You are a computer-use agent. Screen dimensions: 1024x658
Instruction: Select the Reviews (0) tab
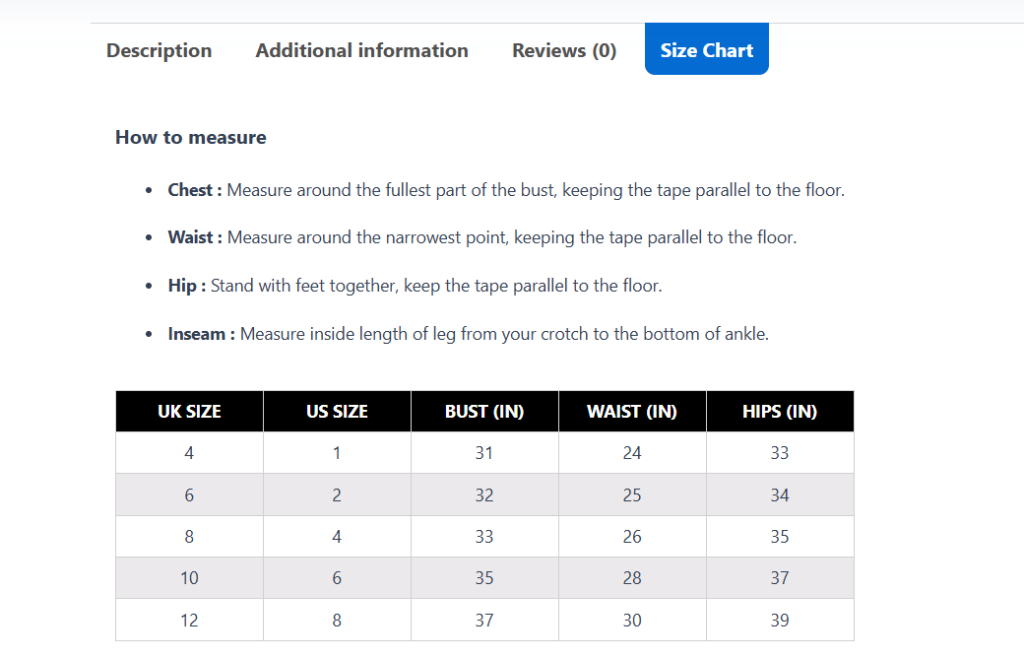(563, 50)
